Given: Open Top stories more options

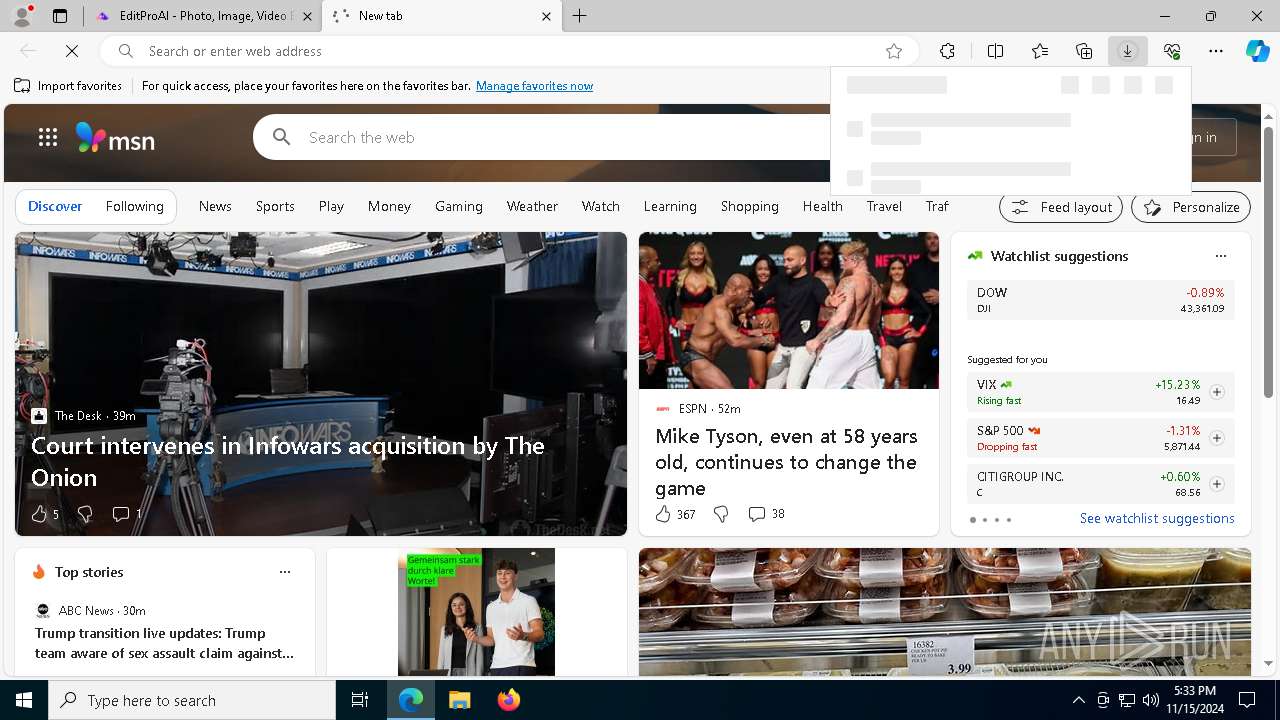Looking at the screenshot, I should coord(285,572).
